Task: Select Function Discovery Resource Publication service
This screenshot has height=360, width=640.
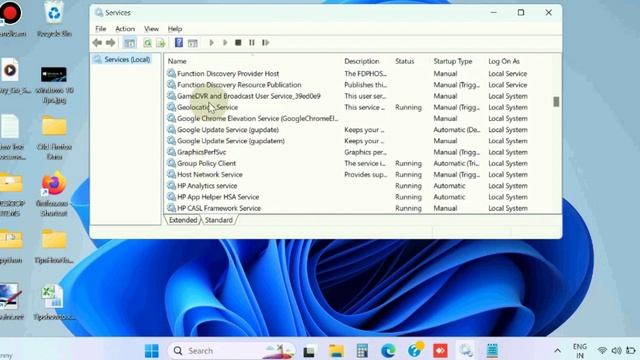Action: pyautogui.click(x=348, y=85)
